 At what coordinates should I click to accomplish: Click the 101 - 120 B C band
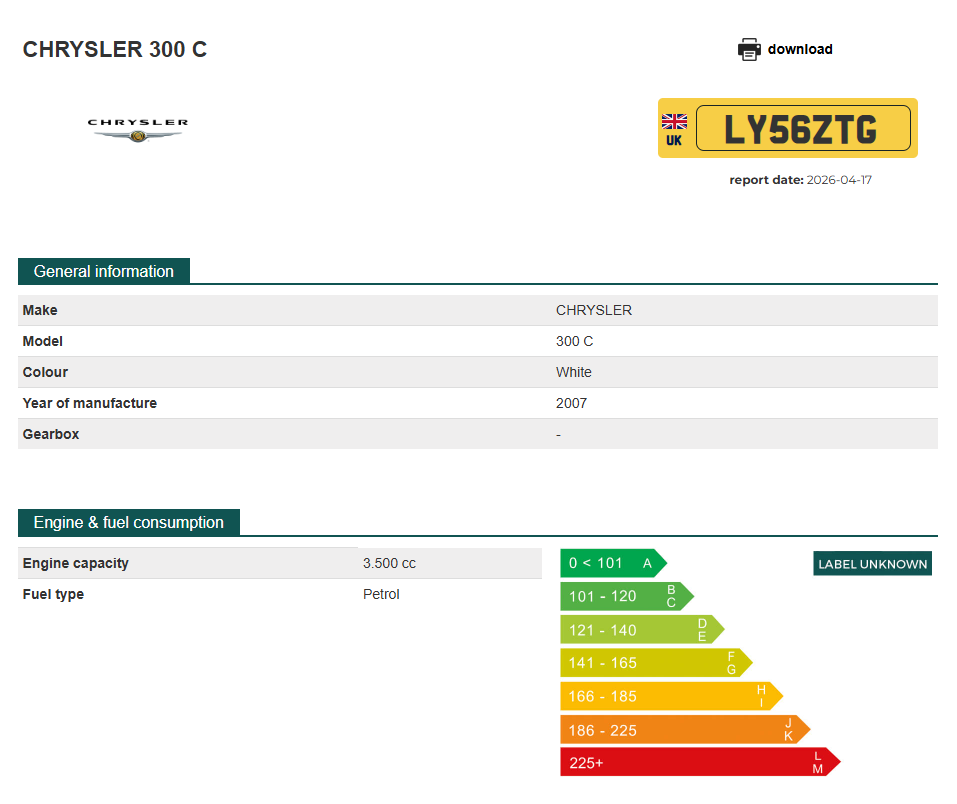click(627, 596)
